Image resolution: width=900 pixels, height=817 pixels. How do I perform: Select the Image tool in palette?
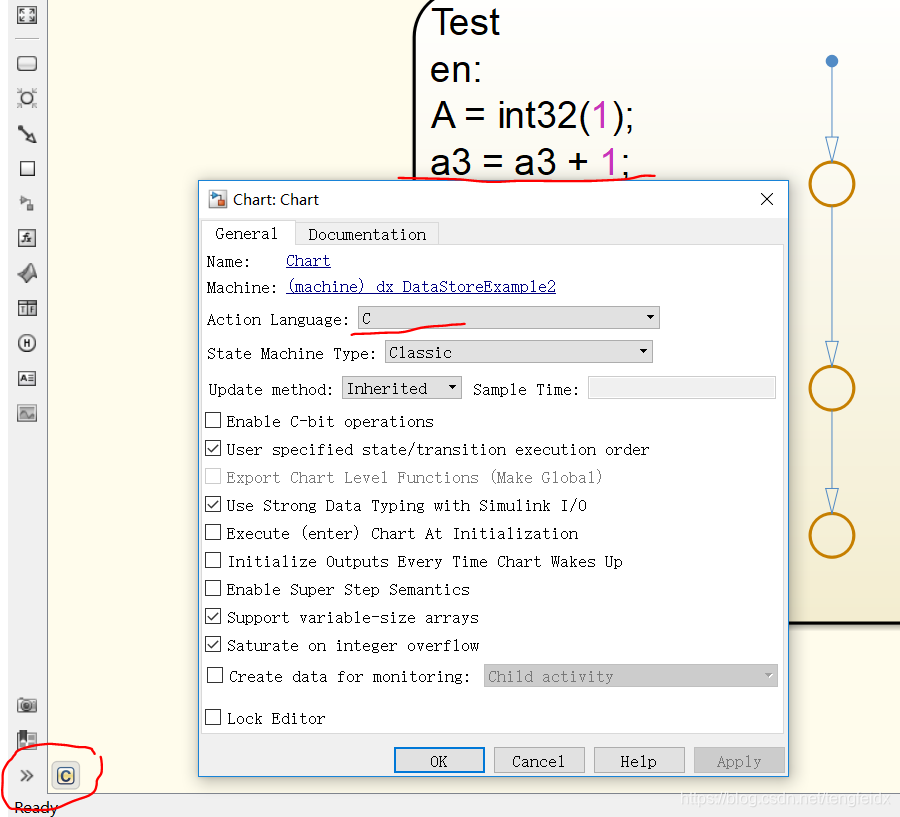pyautogui.click(x=27, y=413)
